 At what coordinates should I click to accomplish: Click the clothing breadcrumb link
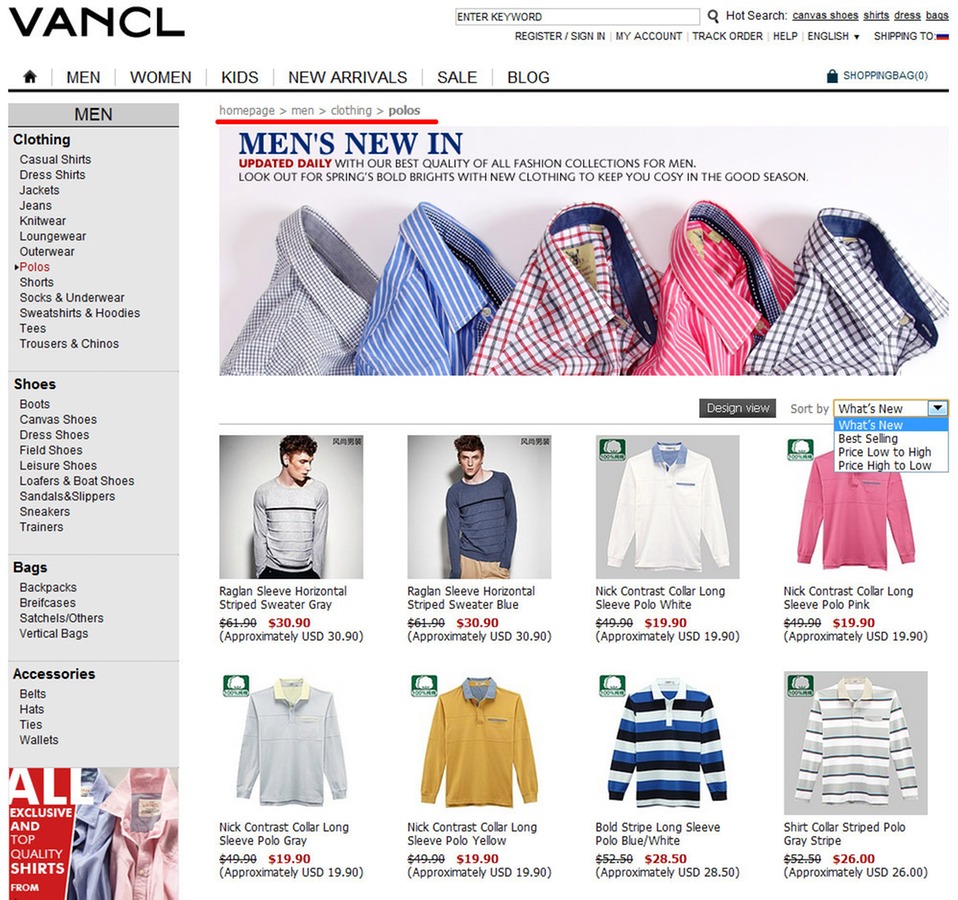click(351, 111)
